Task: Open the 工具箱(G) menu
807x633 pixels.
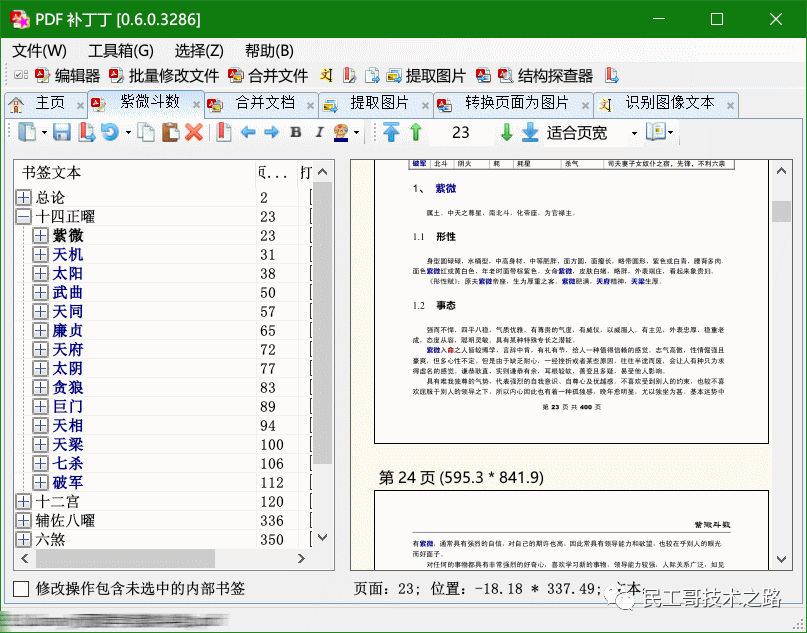Action: [x=121, y=51]
